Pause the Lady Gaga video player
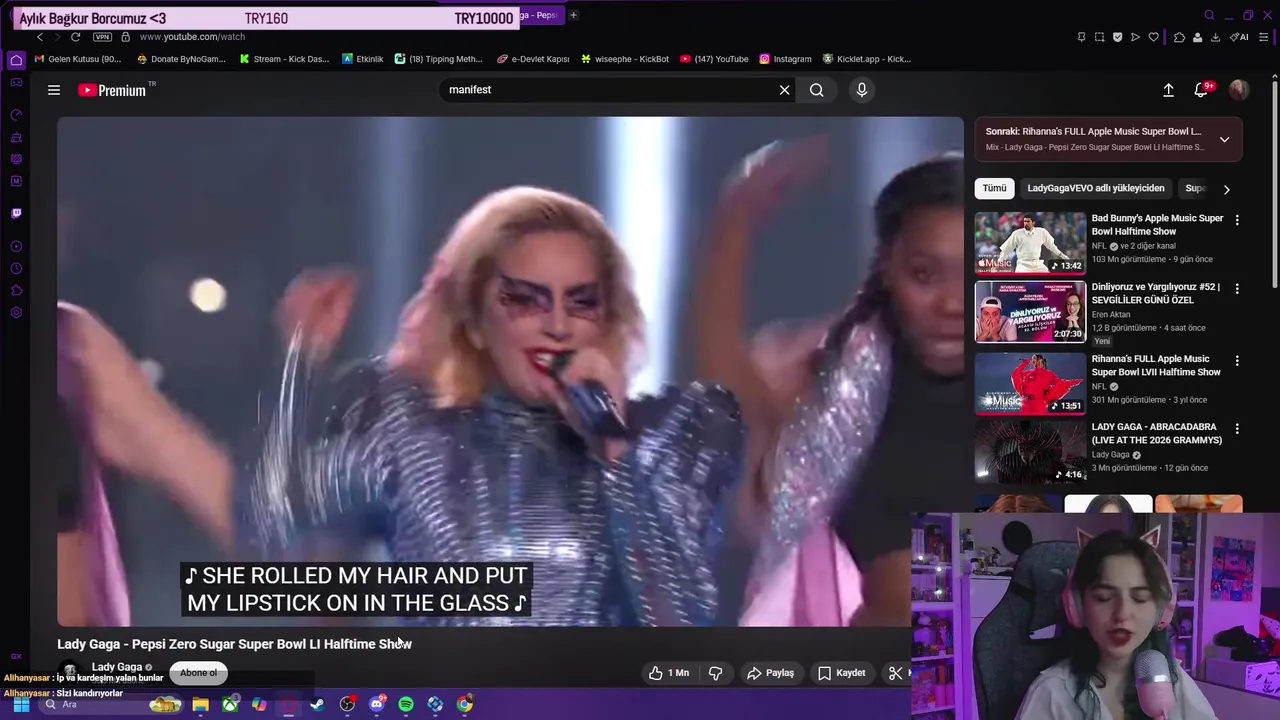This screenshot has height=720, width=1280. (510, 371)
